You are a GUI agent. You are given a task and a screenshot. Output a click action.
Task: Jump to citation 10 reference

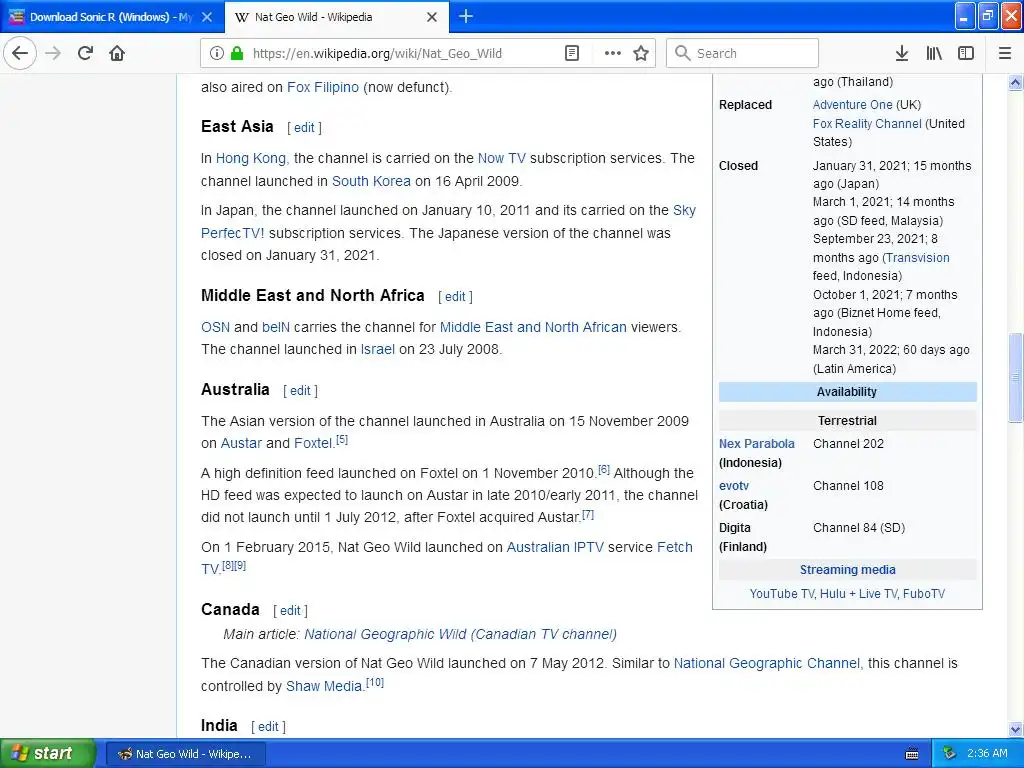click(375, 682)
